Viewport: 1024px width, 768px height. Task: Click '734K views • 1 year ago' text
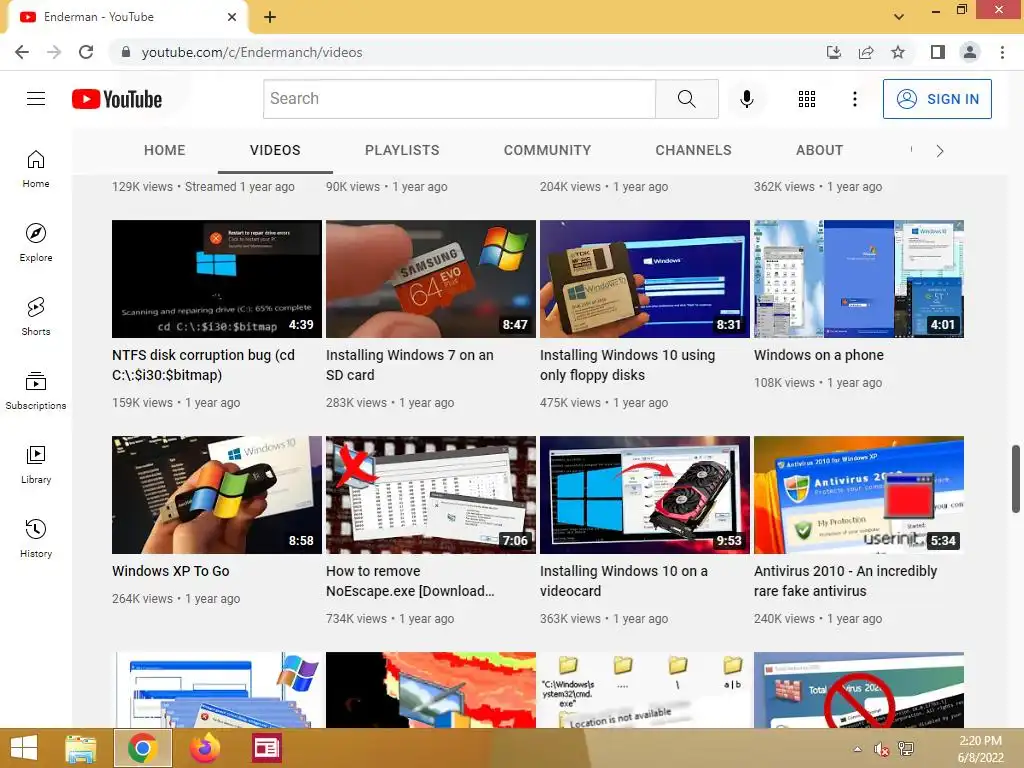390,618
